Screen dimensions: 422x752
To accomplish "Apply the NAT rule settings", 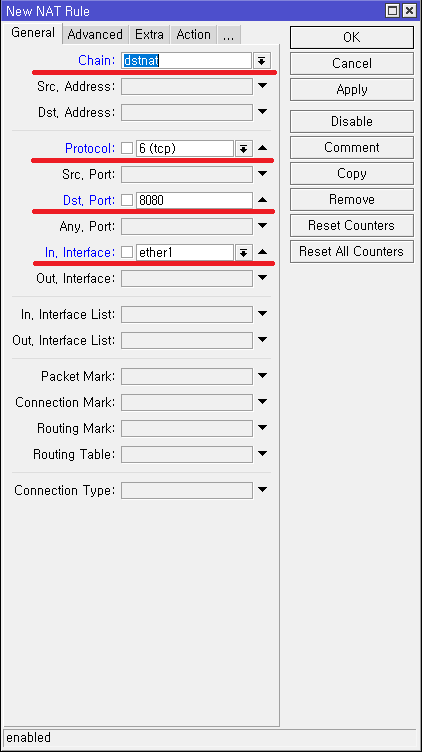I will (352, 90).
